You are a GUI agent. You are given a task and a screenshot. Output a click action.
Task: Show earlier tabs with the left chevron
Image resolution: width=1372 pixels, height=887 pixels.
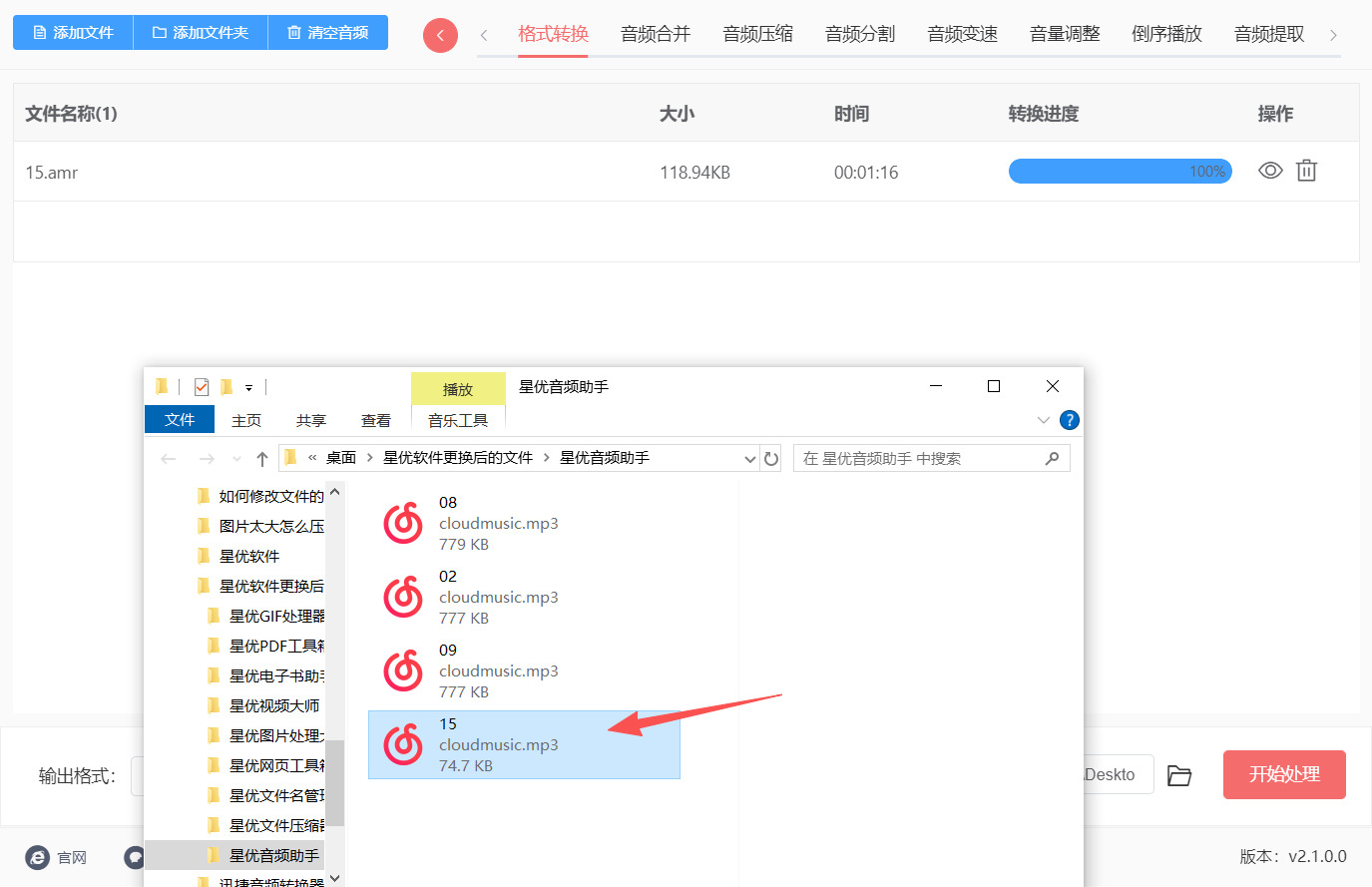coord(484,35)
